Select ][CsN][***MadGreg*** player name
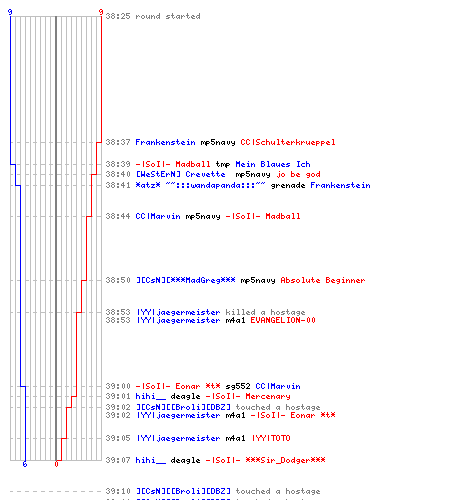The image size is (450, 500). (186, 280)
